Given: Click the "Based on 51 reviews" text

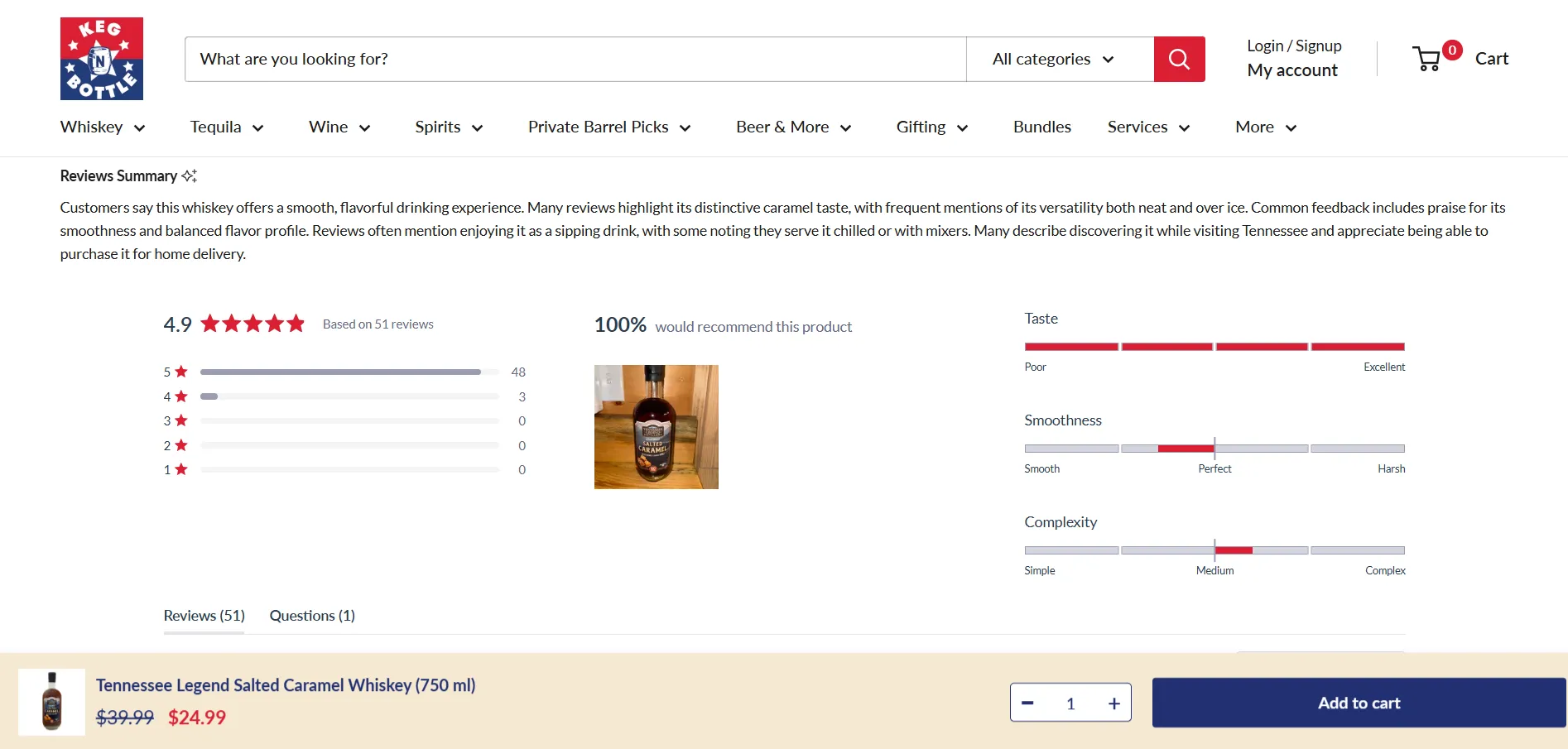Looking at the screenshot, I should tap(378, 324).
